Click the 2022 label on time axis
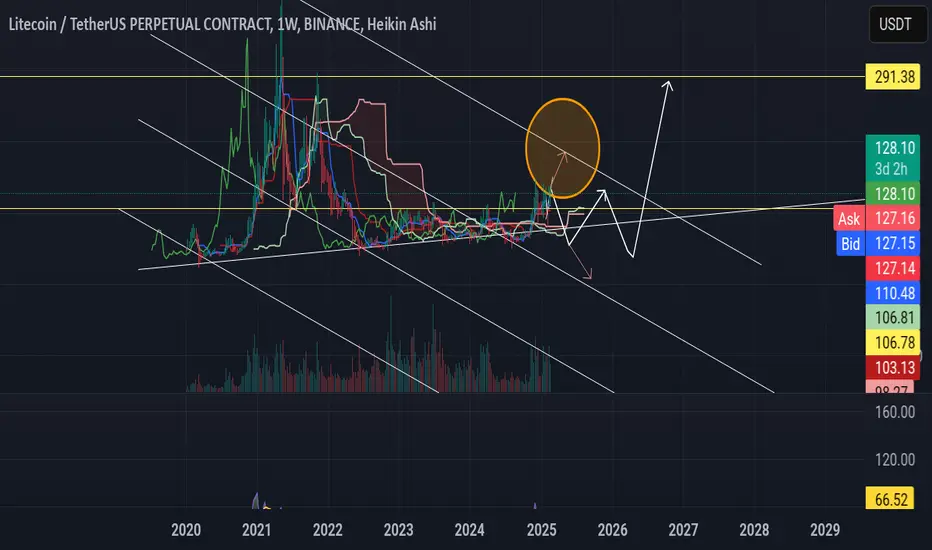The width and height of the screenshot is (932, 550). (x=328, y=530)
